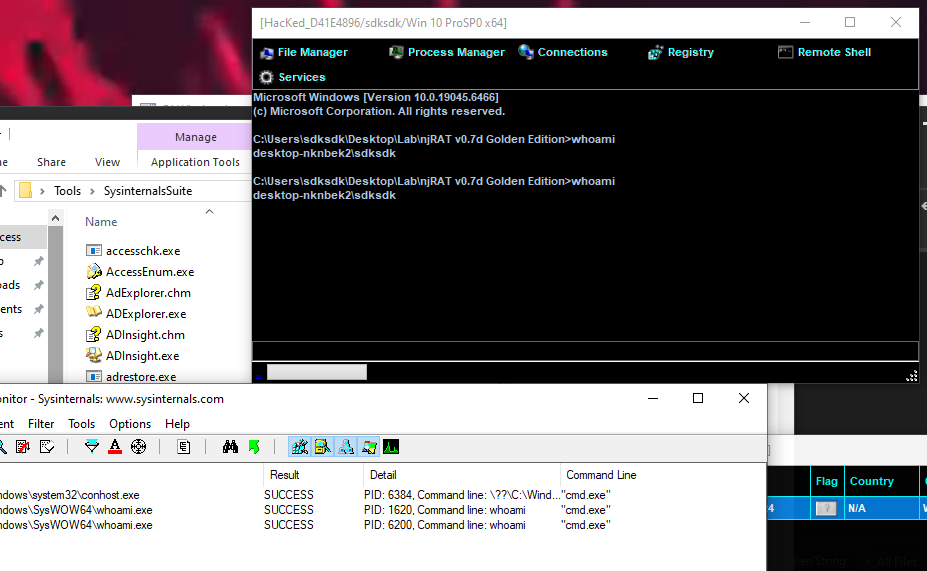
Task: Click the green jump-to-object arrow icon
Action: click(254, 447)
